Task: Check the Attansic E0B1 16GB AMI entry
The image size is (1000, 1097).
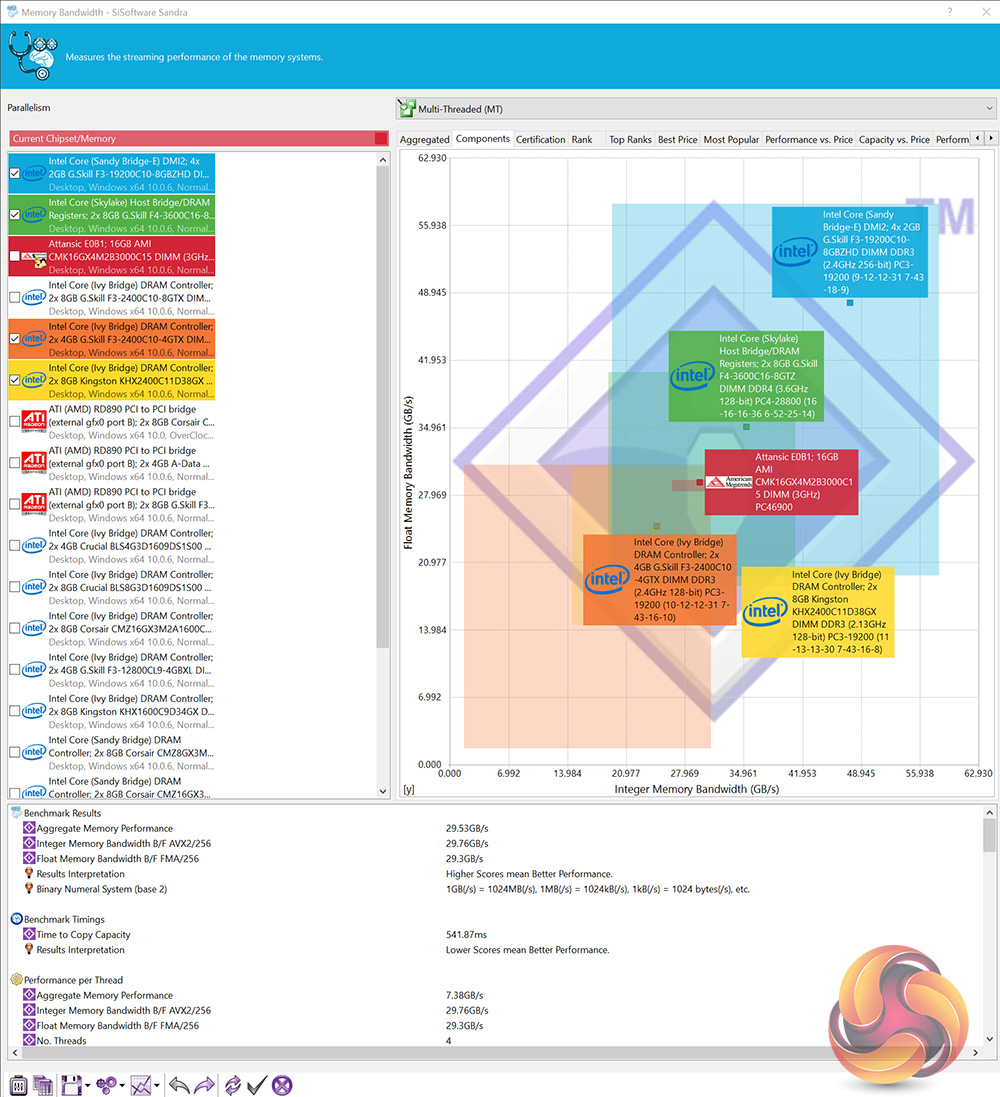Action: click(15, 257)
